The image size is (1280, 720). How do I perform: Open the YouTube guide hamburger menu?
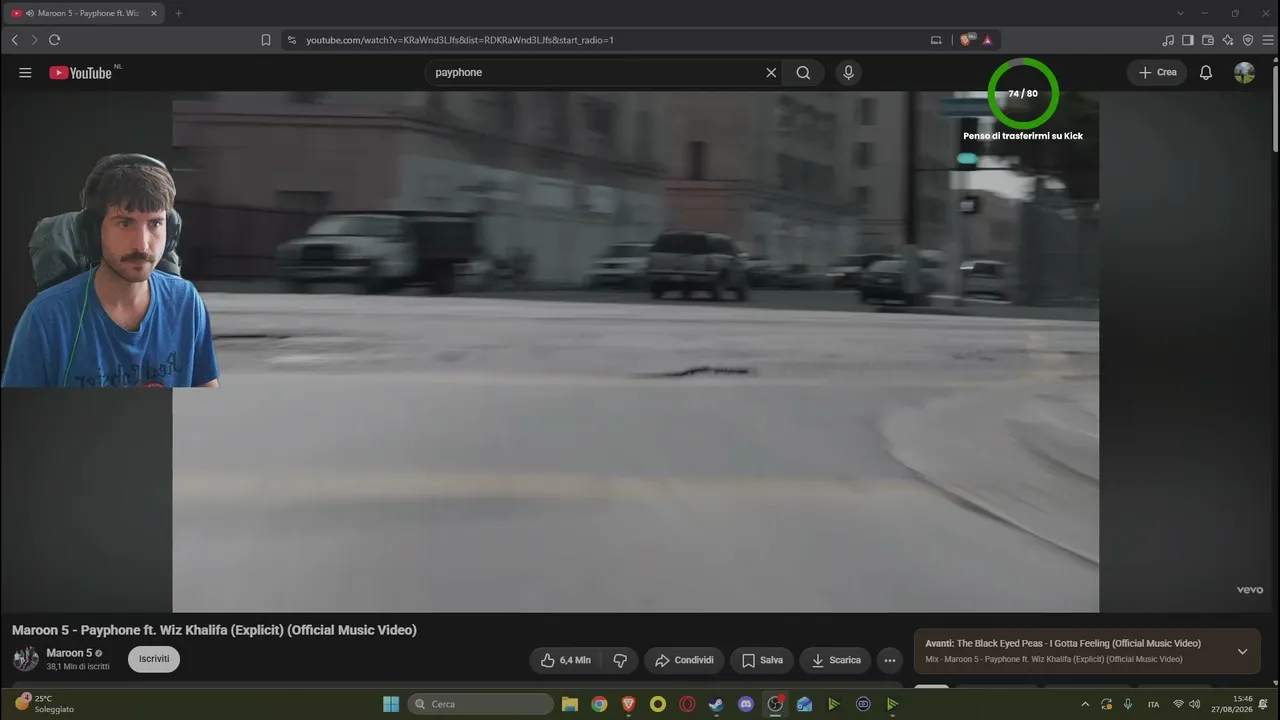tap(25, 72)
